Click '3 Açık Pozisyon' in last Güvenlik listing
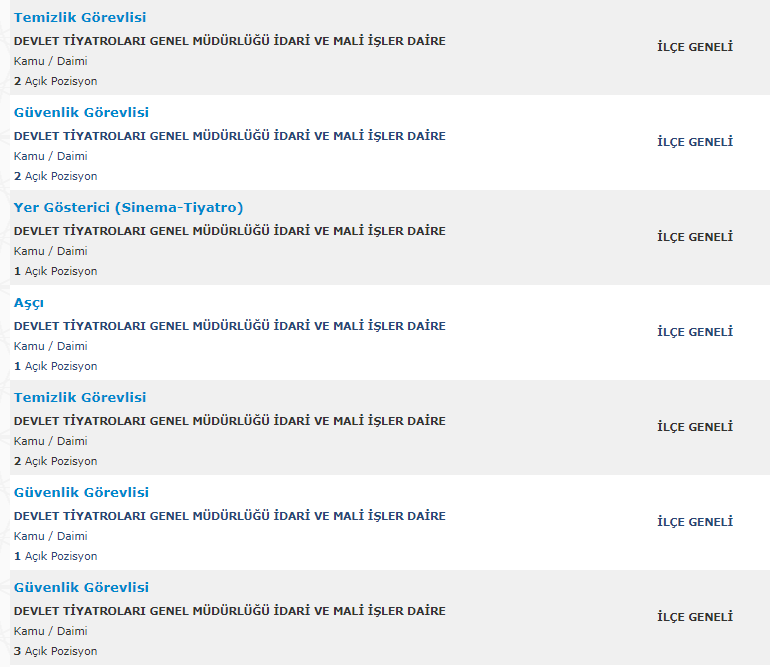770x667 pixels. click(55, 651)
